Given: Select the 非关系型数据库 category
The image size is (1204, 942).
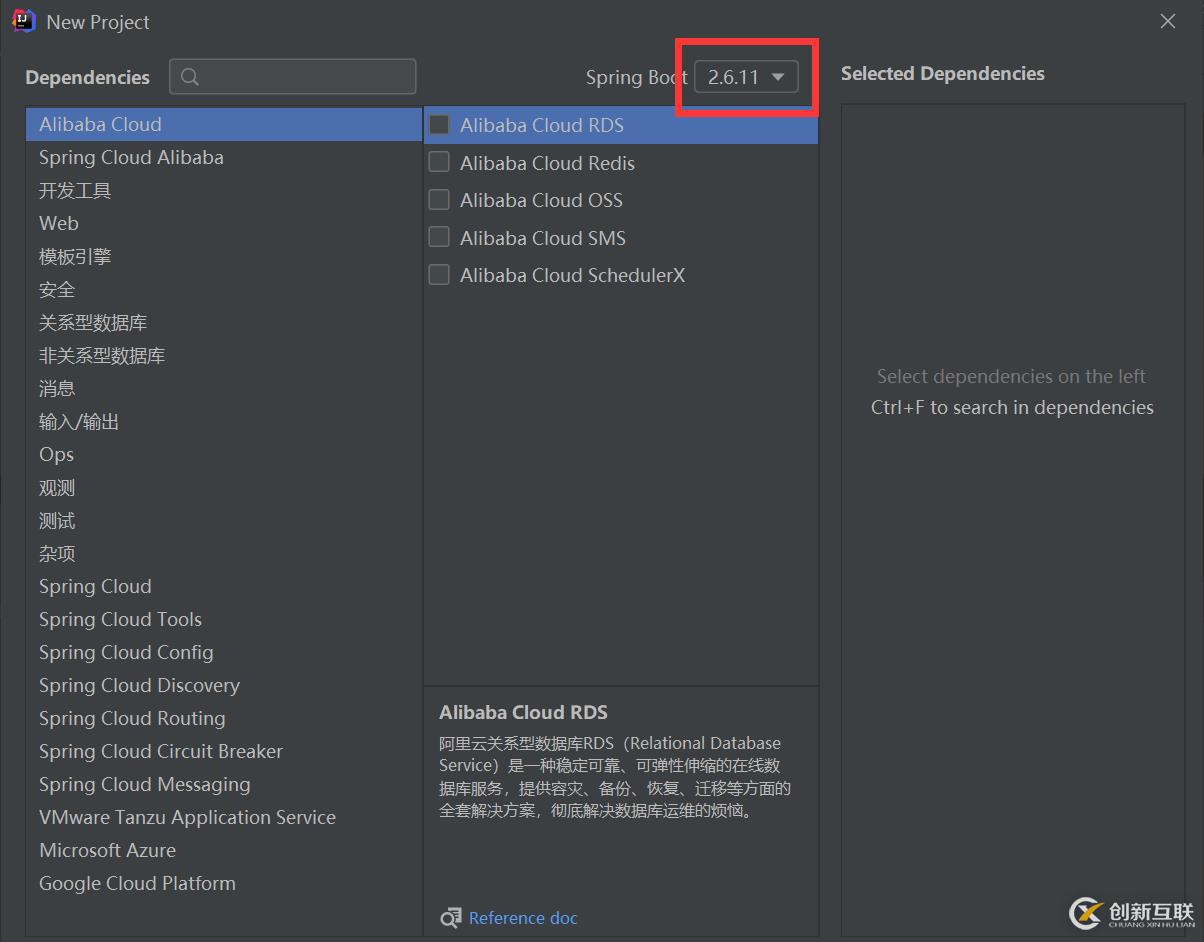Looking at the screenshot, I should (x=224, y=355).
